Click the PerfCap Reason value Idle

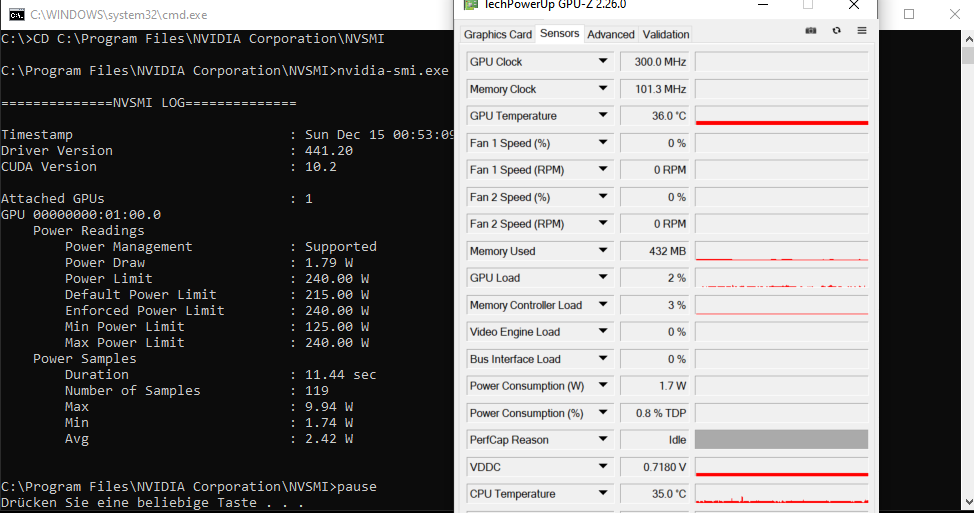pos(655,440)
